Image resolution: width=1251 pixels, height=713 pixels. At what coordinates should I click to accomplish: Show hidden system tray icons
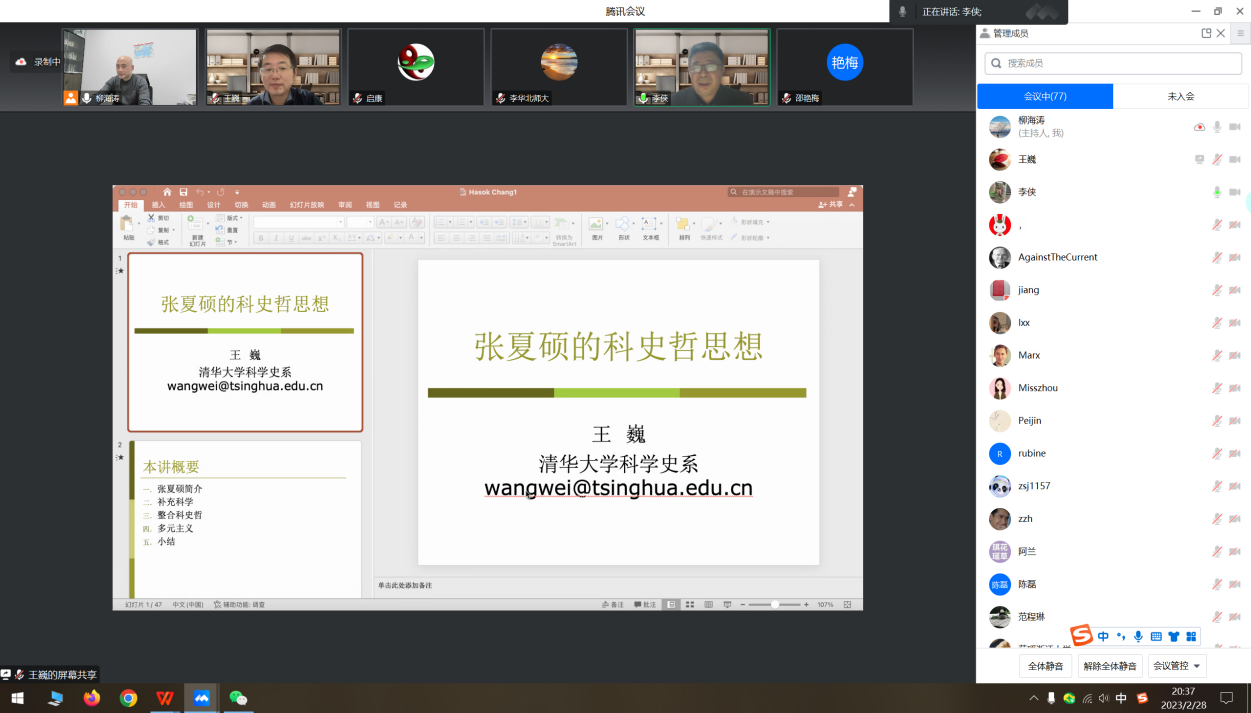click(x=1034, y=698)
